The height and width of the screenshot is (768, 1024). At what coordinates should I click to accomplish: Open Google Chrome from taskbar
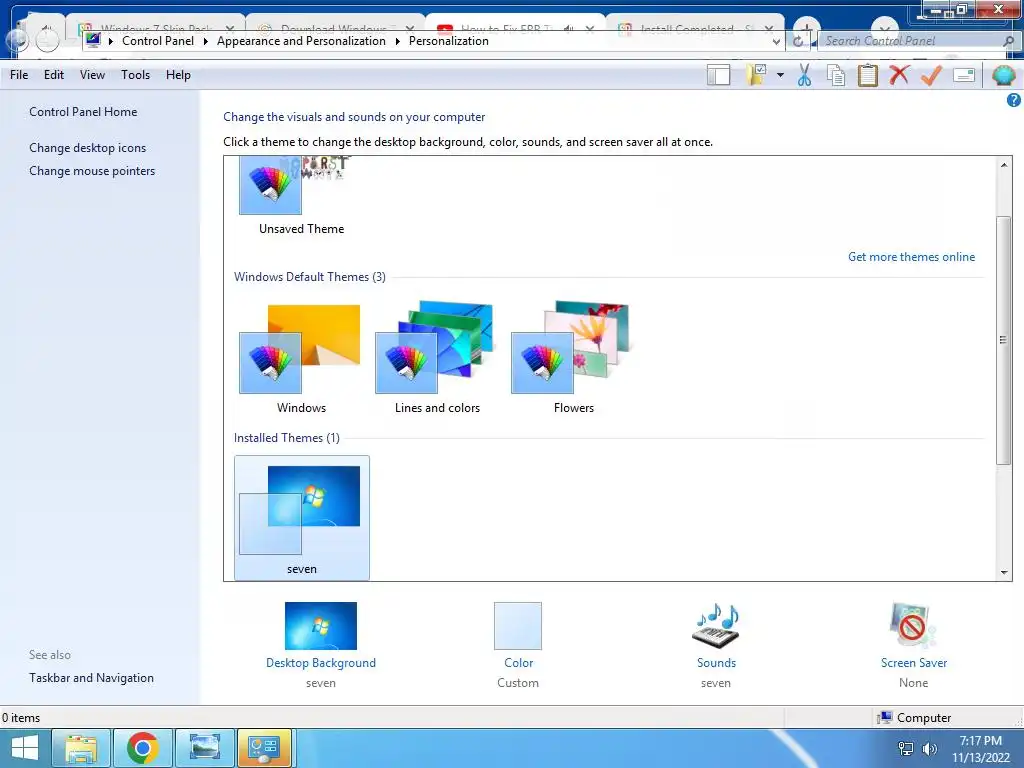[x=142, y=748]
